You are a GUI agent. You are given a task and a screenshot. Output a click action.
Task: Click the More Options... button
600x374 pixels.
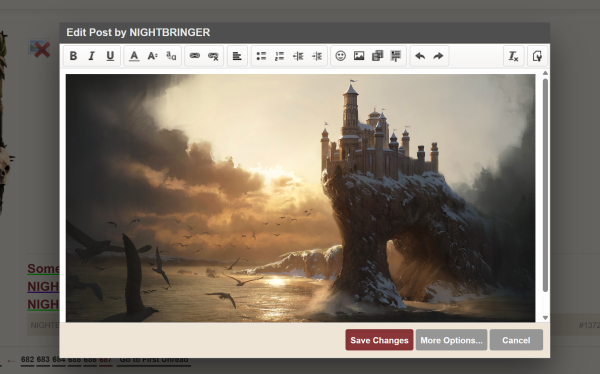452,340
